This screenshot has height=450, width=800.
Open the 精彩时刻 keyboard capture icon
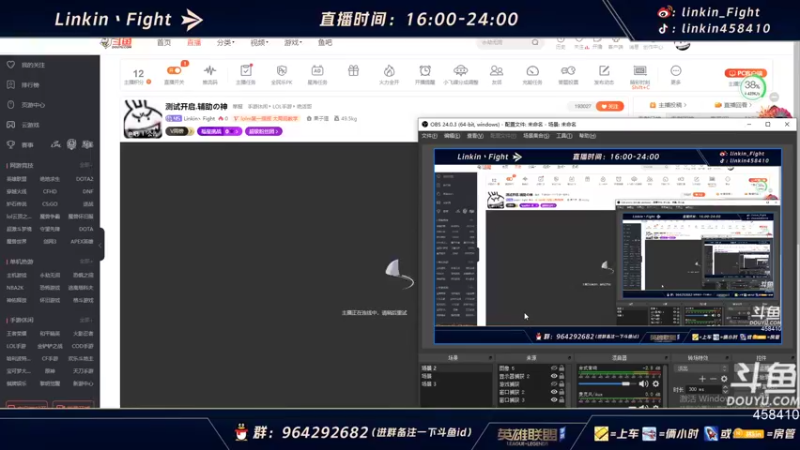[640, 70]
